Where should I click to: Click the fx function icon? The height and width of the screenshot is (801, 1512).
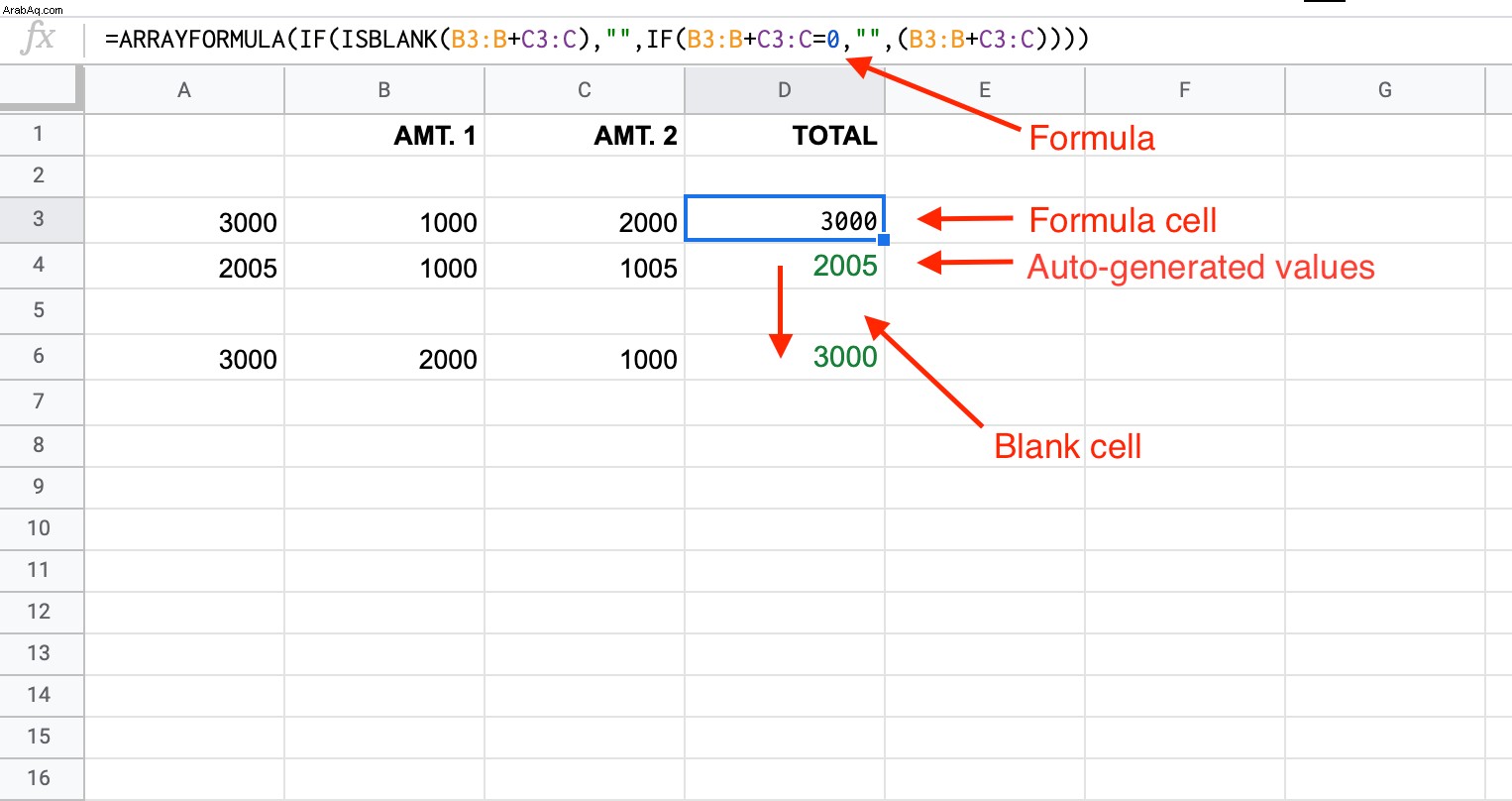(x=39, y=39)
